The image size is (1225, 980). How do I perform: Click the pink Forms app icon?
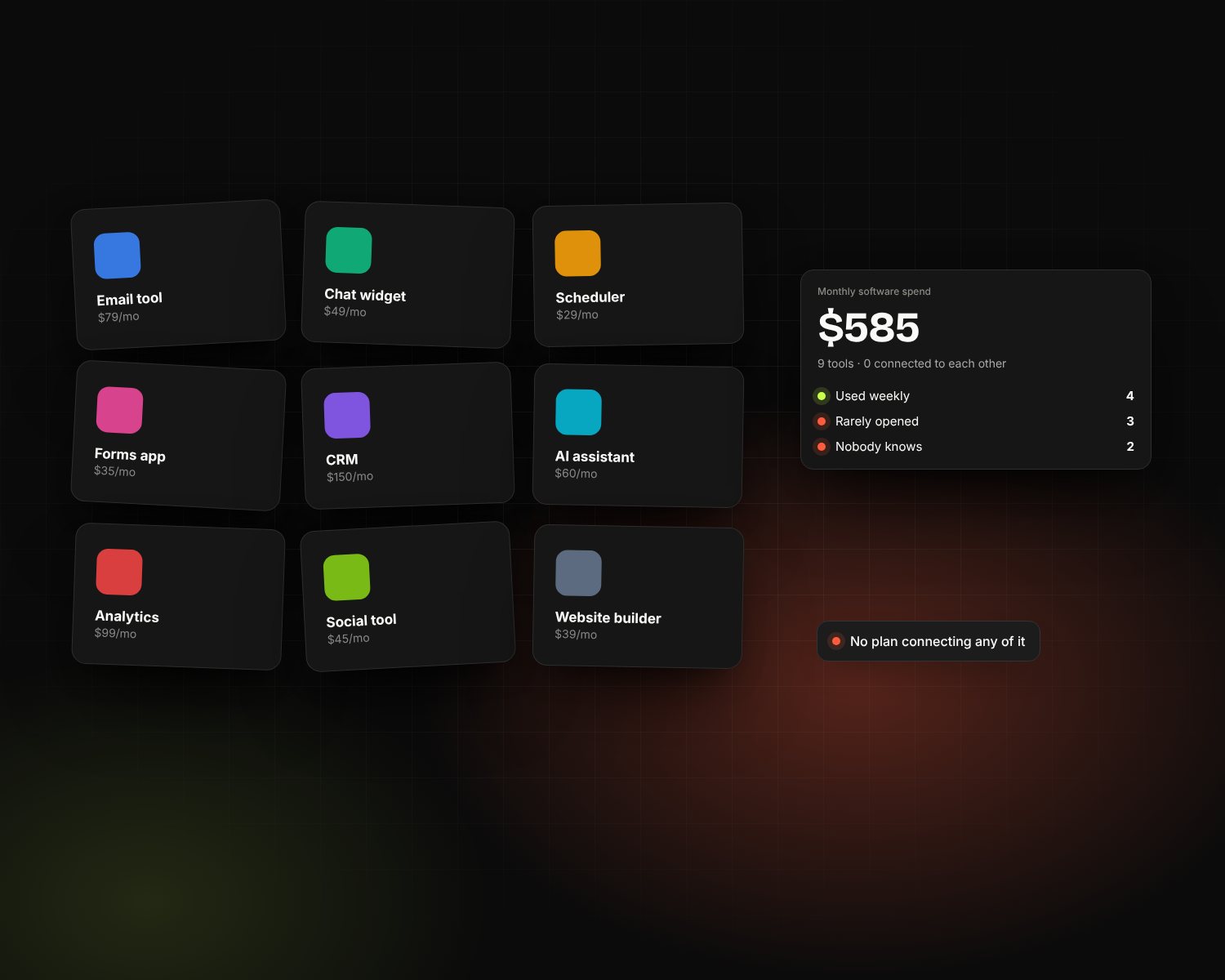click(x=119, y=410)
